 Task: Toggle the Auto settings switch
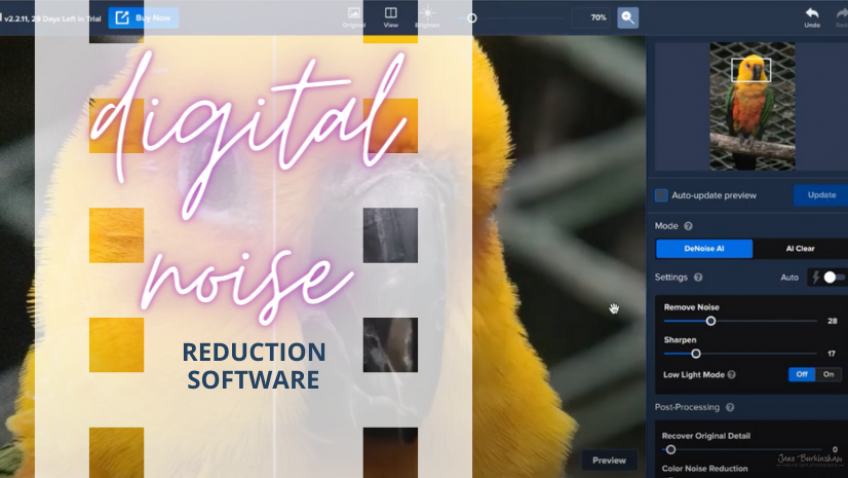click(x=834, y=277)
